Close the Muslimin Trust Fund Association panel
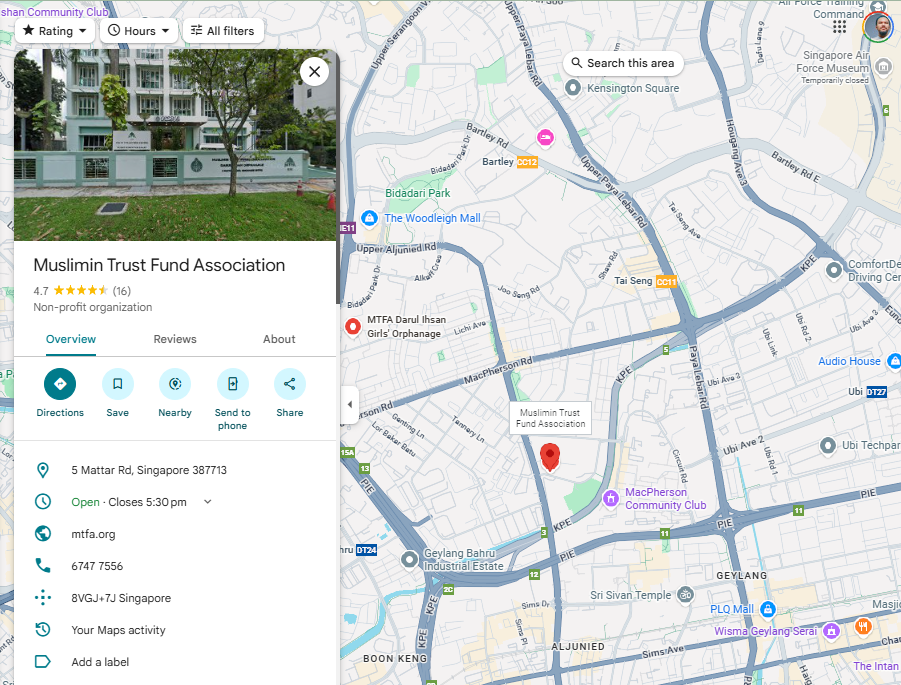The image size is (901, 685). [x=314, y=72]
